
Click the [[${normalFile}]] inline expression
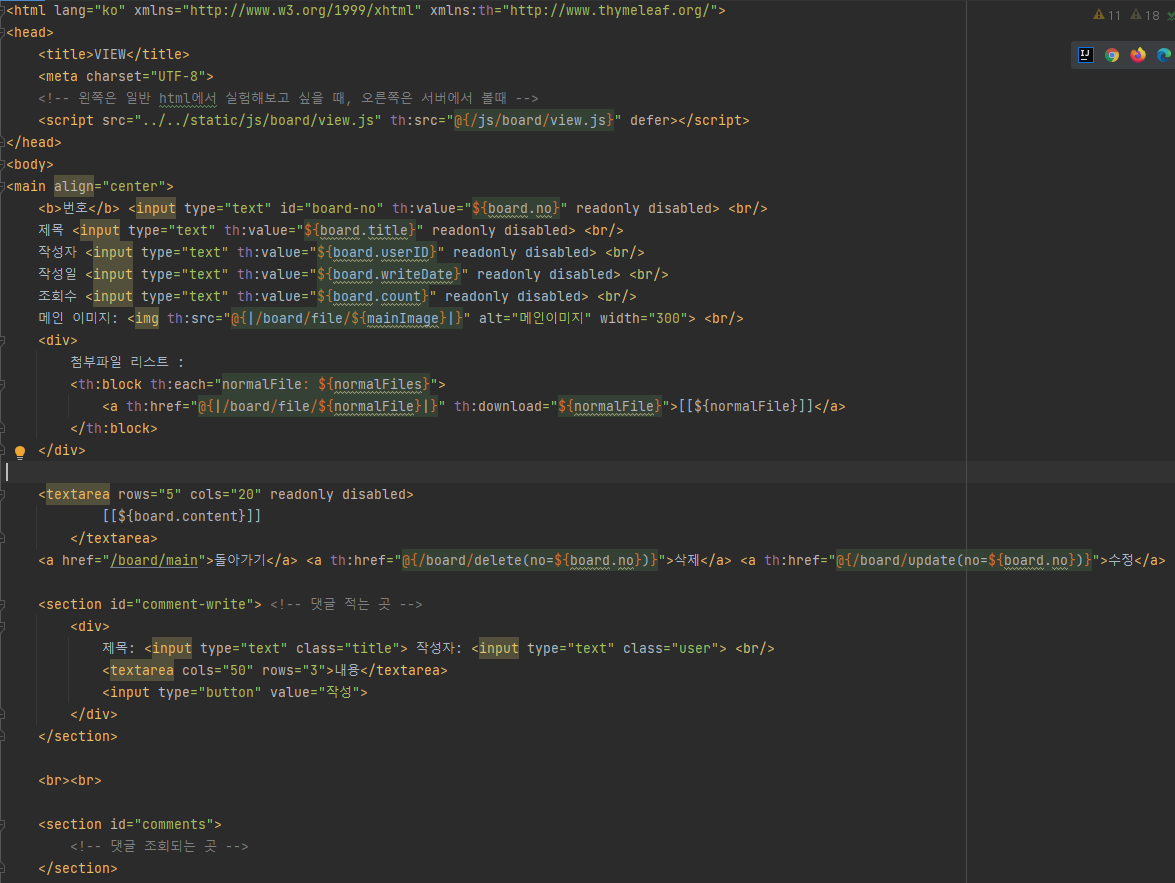[746, 406]
